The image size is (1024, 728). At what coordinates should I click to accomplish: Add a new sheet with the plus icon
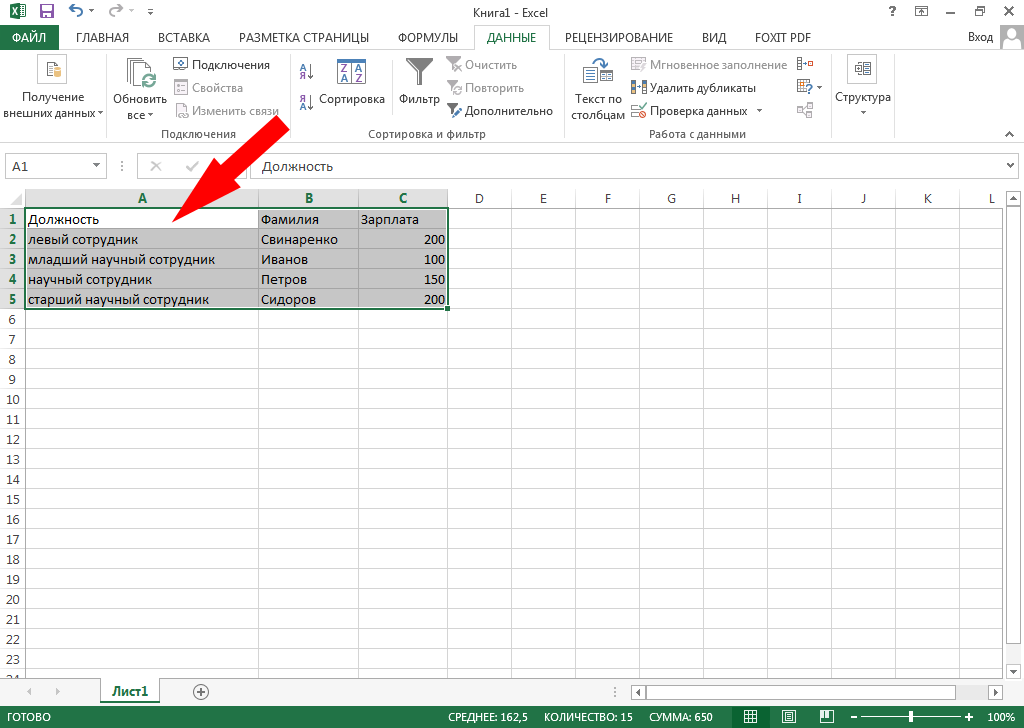click(201, 691)
